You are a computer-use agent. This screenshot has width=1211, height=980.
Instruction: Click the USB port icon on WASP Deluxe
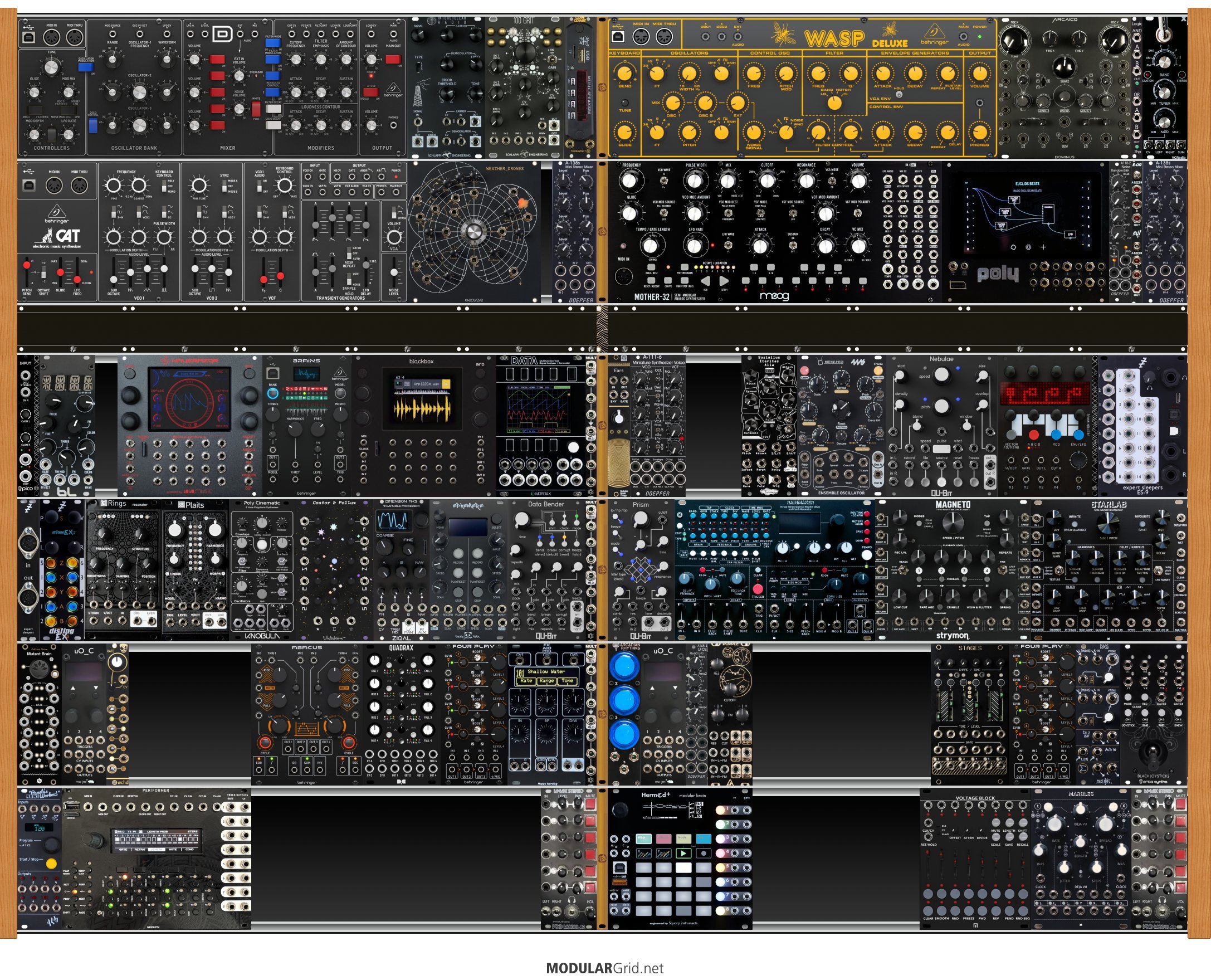point(618,37)
